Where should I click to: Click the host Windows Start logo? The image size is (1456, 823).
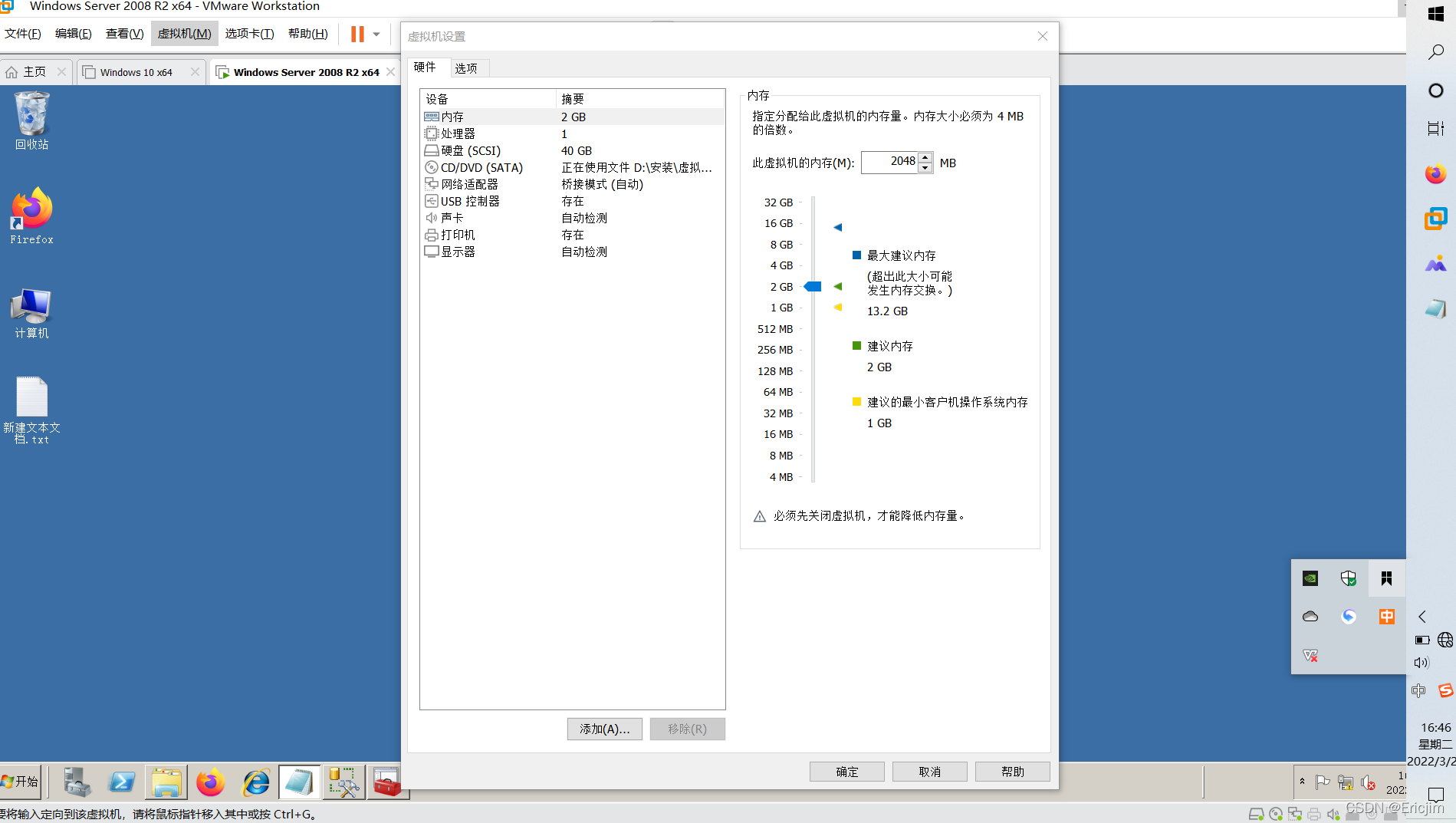tap(1436, 14)
